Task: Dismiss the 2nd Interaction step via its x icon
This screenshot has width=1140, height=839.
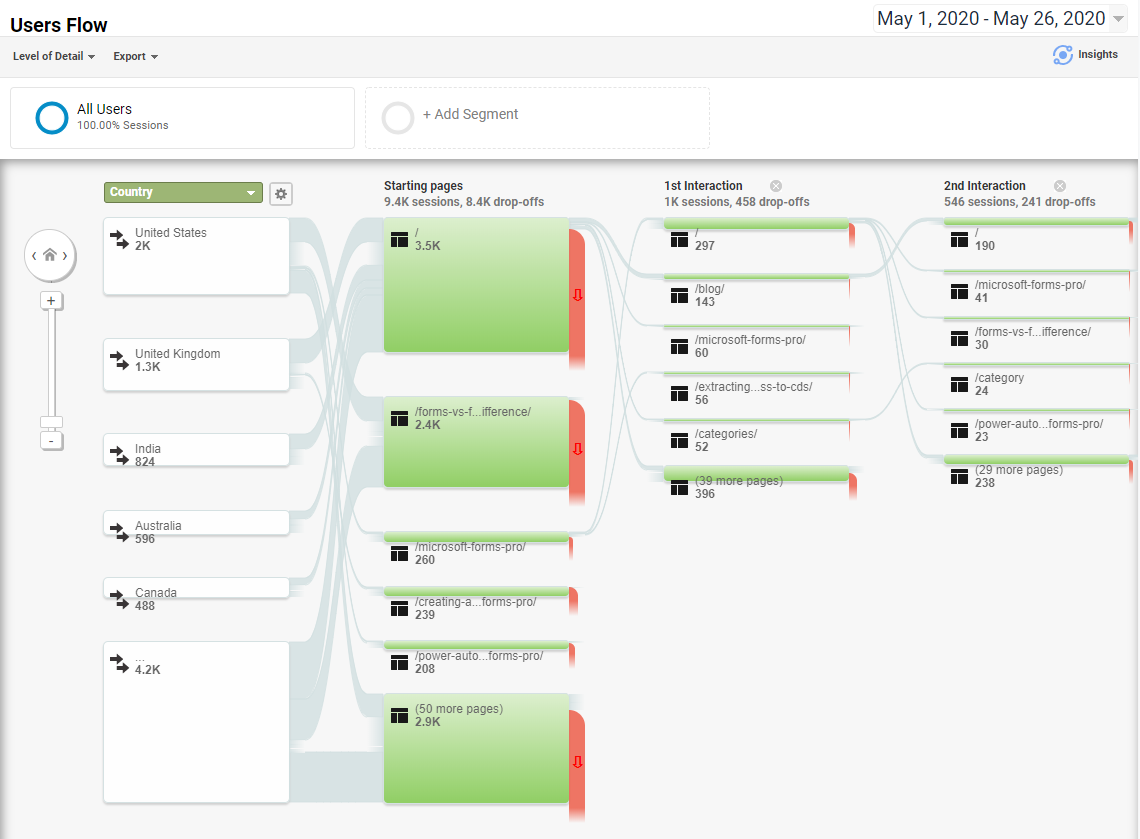Action: tap(1060, 185)
